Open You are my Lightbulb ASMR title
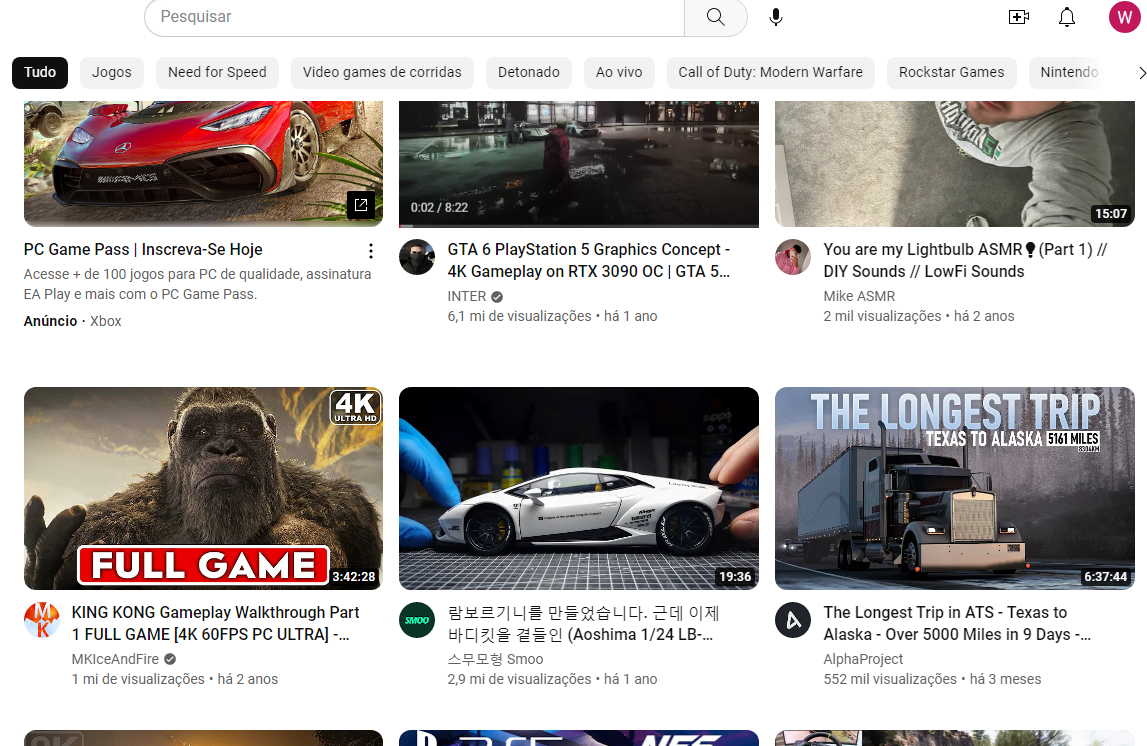Viewport: 1147px width, 746px height. [966, 260]
